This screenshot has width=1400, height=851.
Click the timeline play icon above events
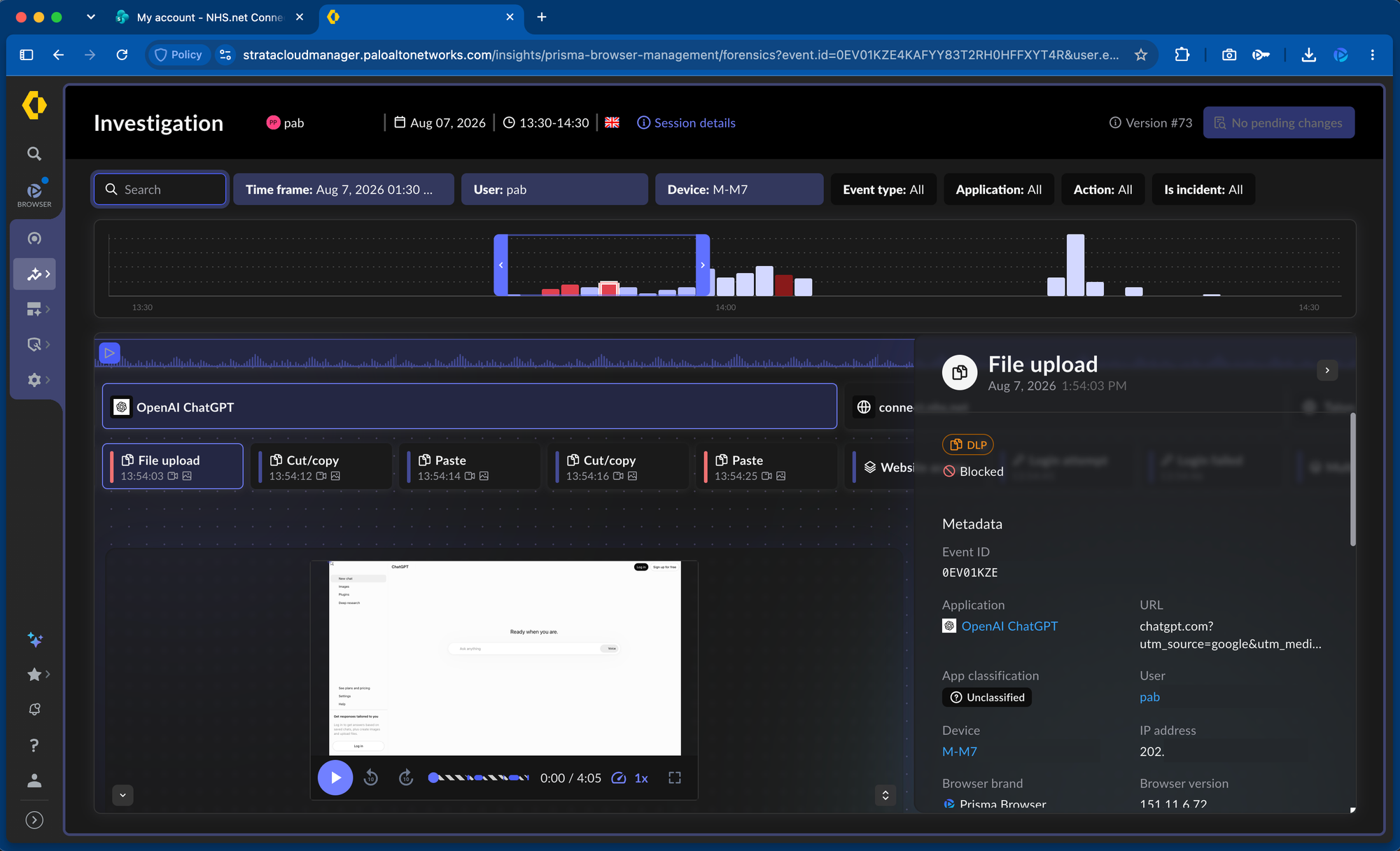click(110, 353)
